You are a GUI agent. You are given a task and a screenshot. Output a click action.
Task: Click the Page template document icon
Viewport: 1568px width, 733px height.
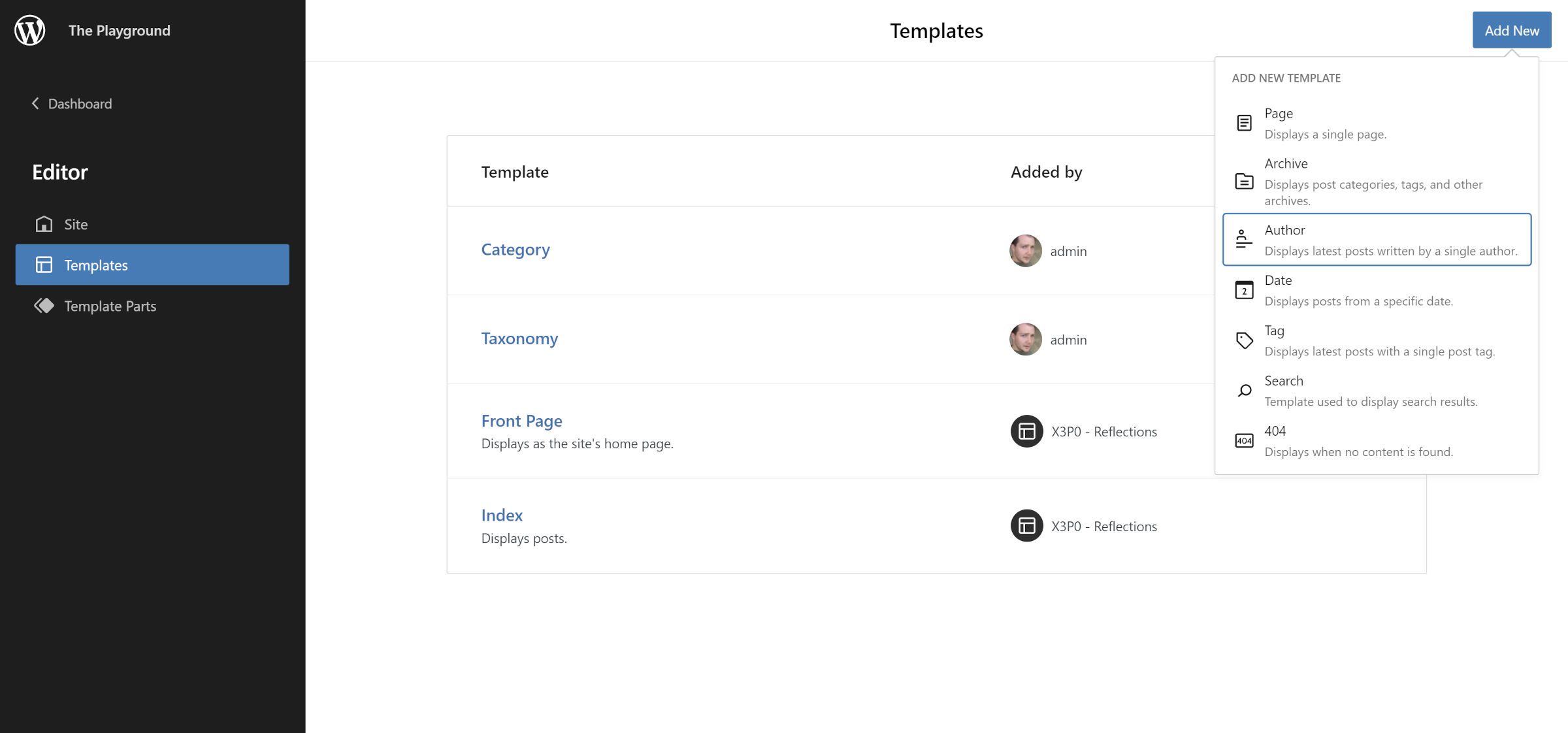(x=1244, y=123)
